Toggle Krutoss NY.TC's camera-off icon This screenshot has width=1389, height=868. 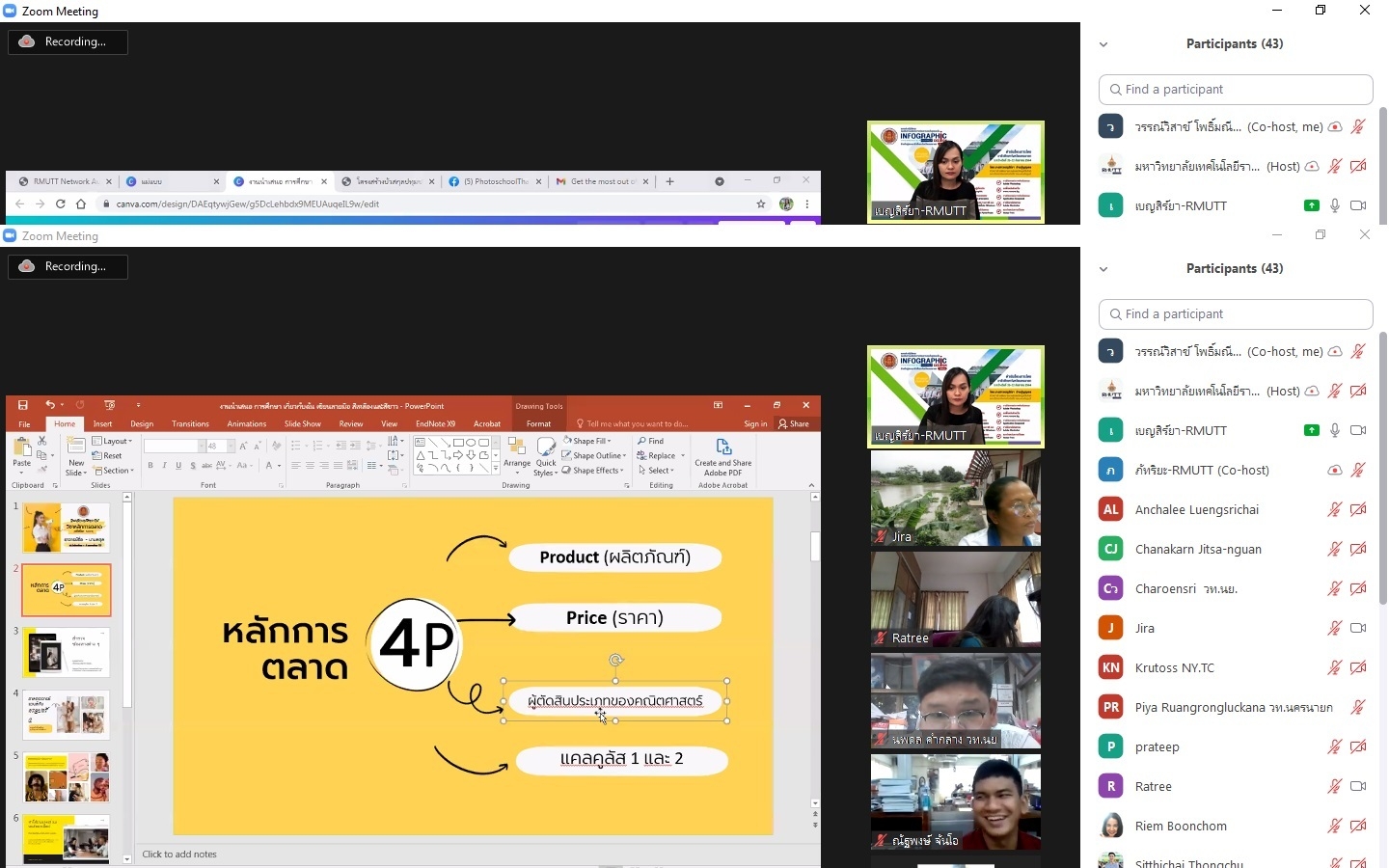tap(1358, 667)
